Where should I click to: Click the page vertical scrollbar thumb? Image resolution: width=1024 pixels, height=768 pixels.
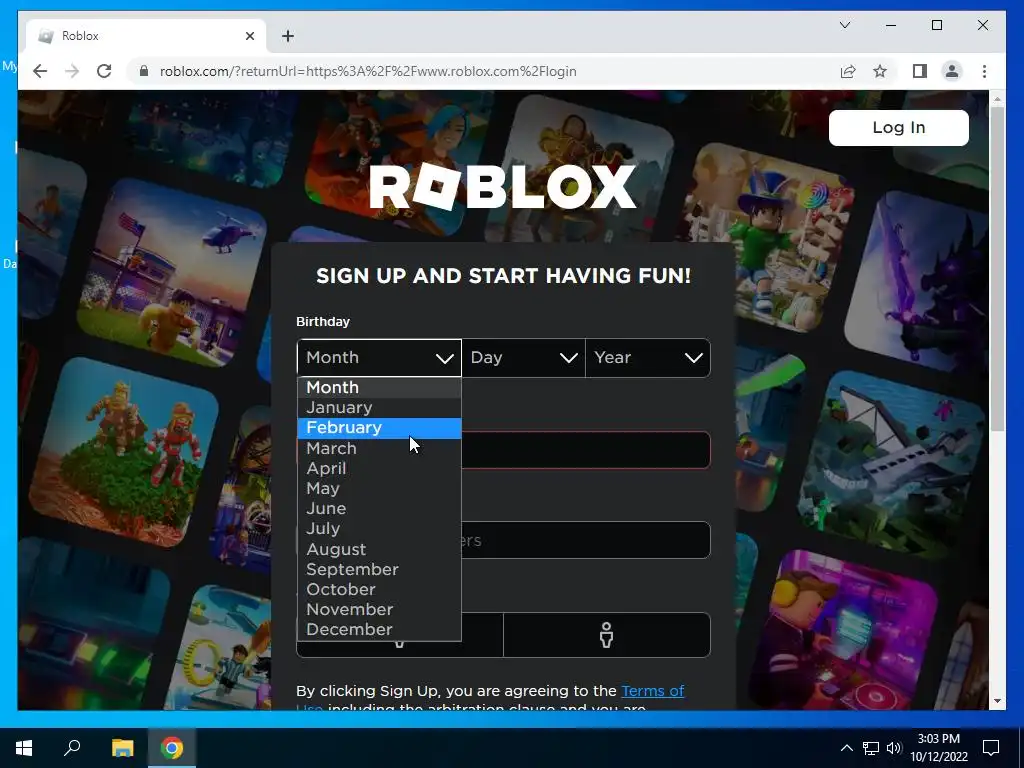[x=997, y=268]
